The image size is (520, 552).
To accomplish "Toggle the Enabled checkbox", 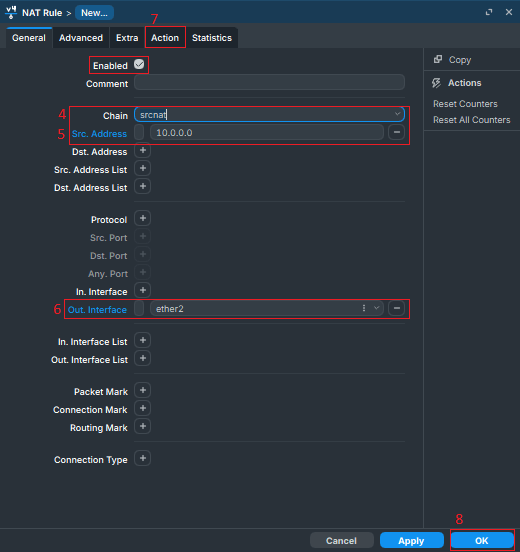I will (139, 64).
